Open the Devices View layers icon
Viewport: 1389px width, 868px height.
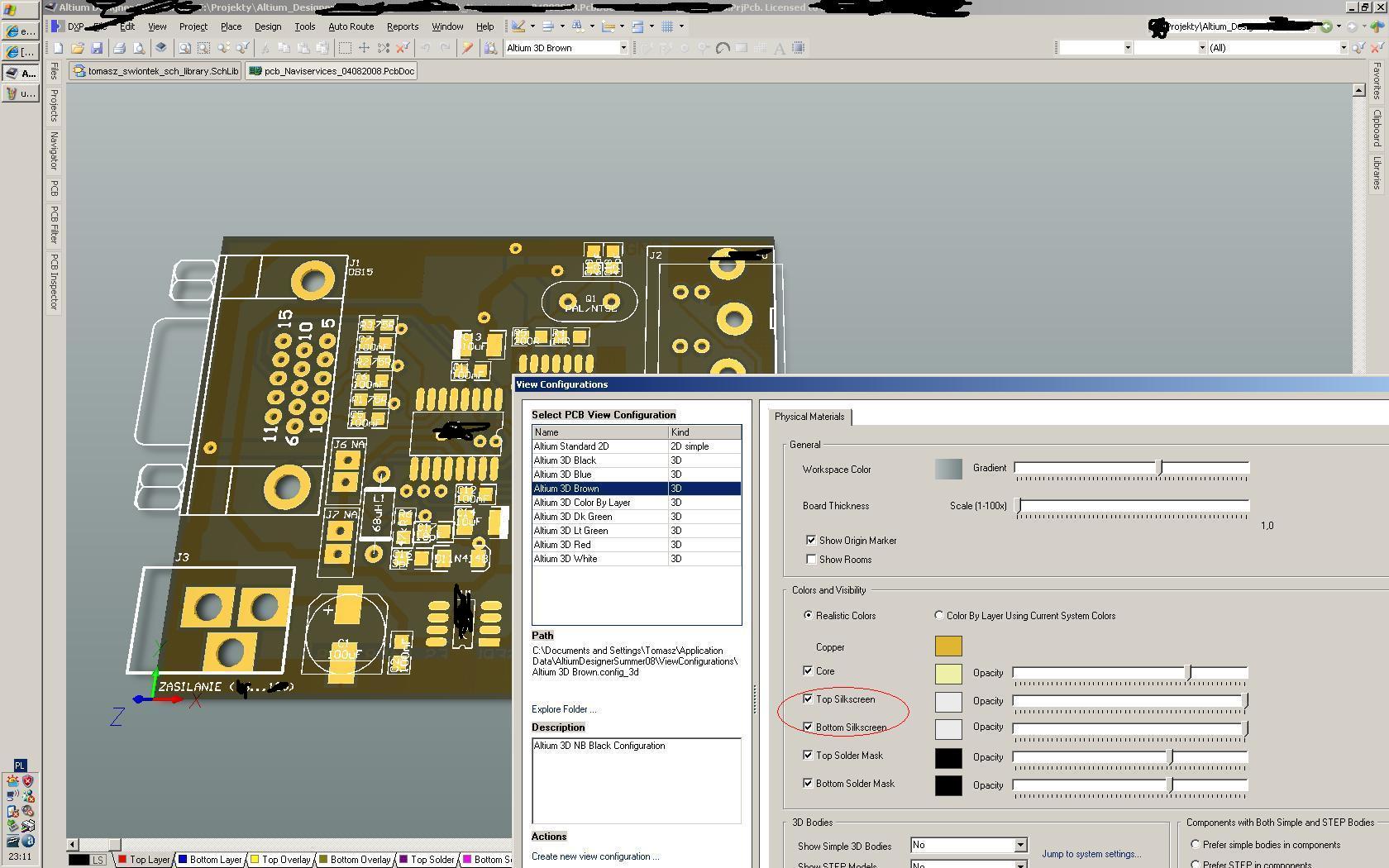coord(161,48)
